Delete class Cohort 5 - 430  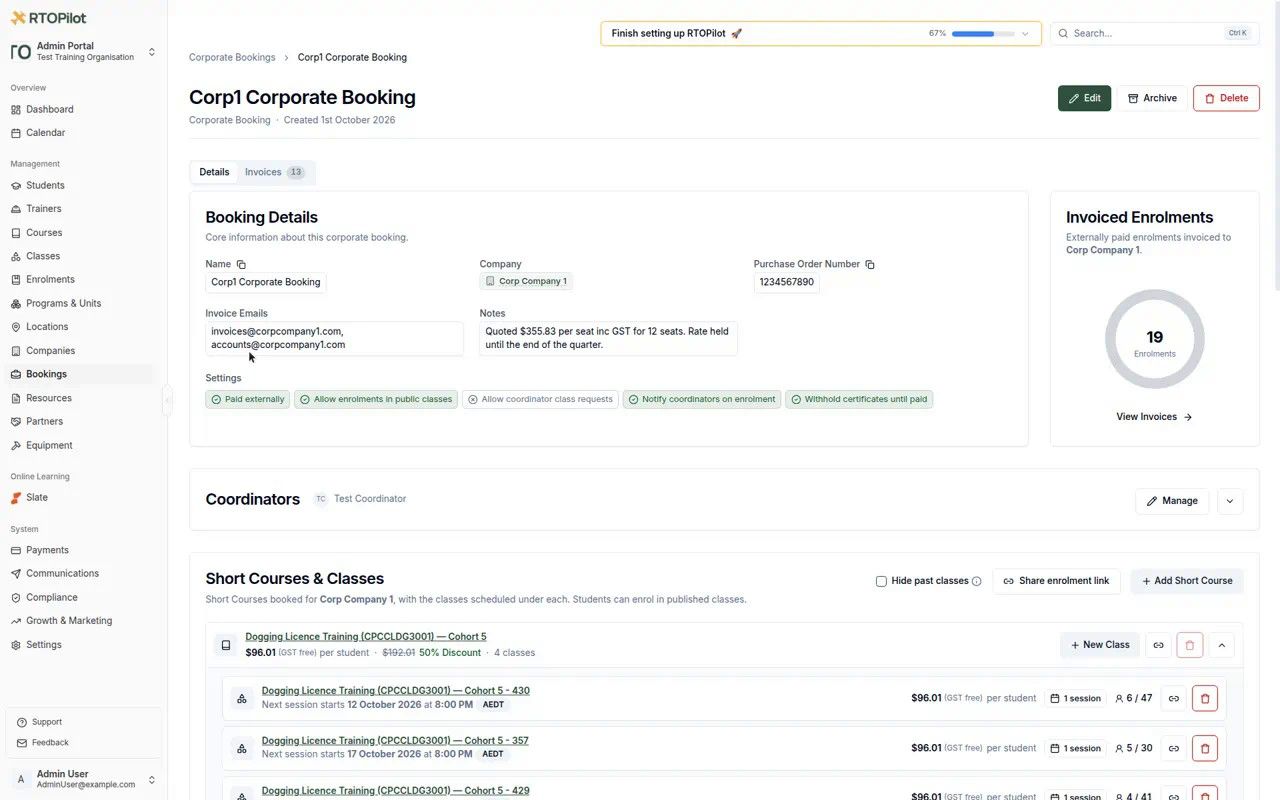(1205, 698)
